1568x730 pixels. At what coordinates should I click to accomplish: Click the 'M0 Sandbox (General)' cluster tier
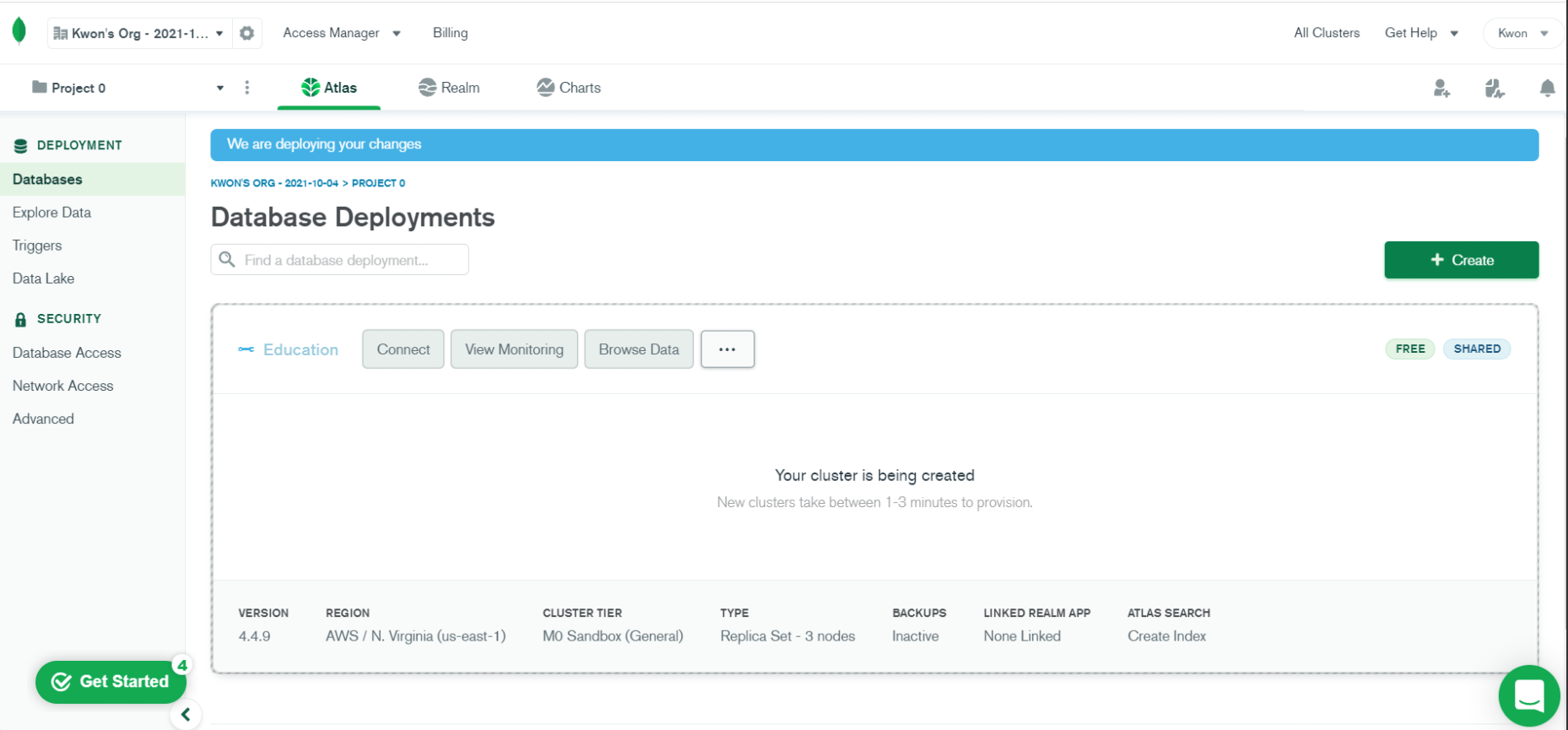[613, 636]
